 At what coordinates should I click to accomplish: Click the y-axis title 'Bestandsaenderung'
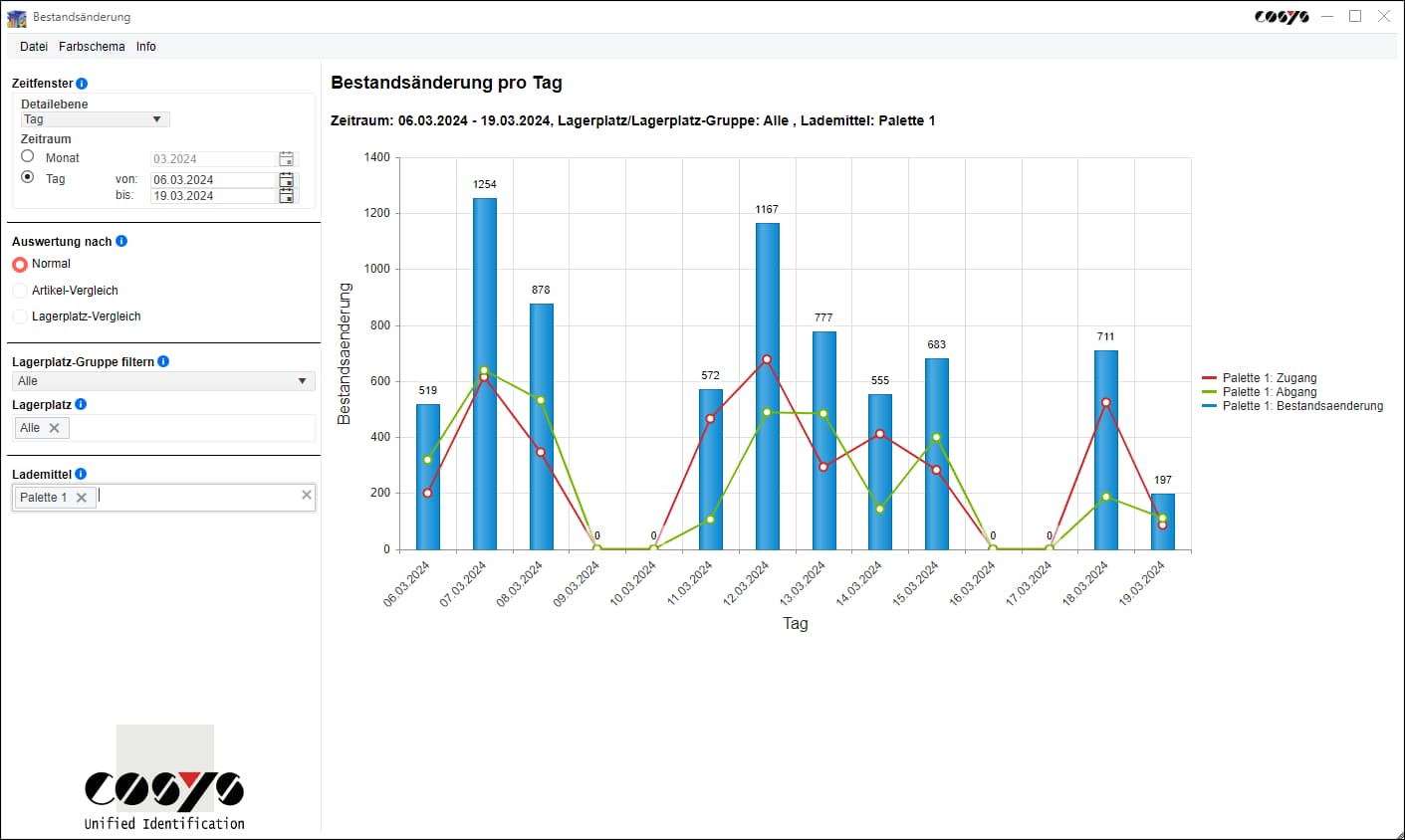pyautogui.click(x=345, y=353)
